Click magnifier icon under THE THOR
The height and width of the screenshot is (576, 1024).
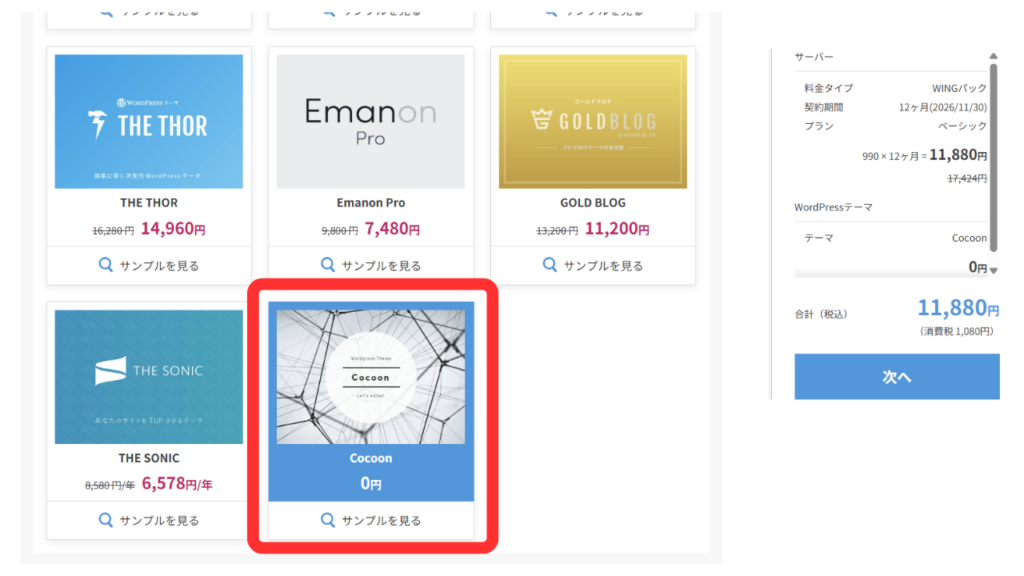(x=106, y=265)
